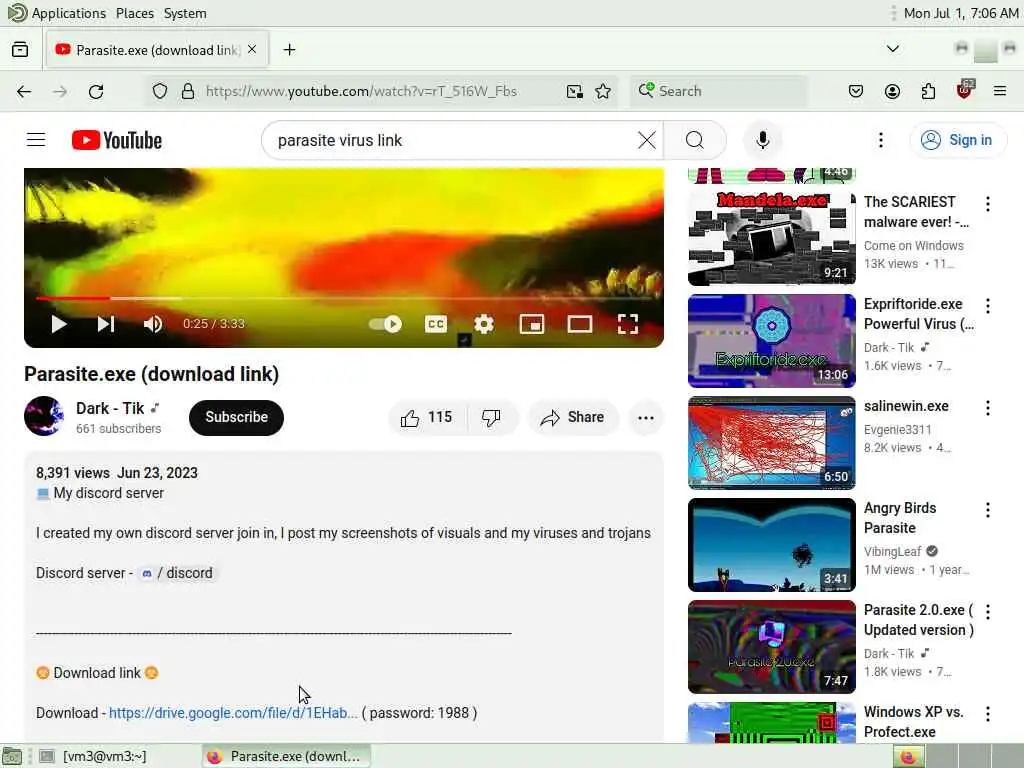Open a new tab with the plus button

(x=289, y=50)
